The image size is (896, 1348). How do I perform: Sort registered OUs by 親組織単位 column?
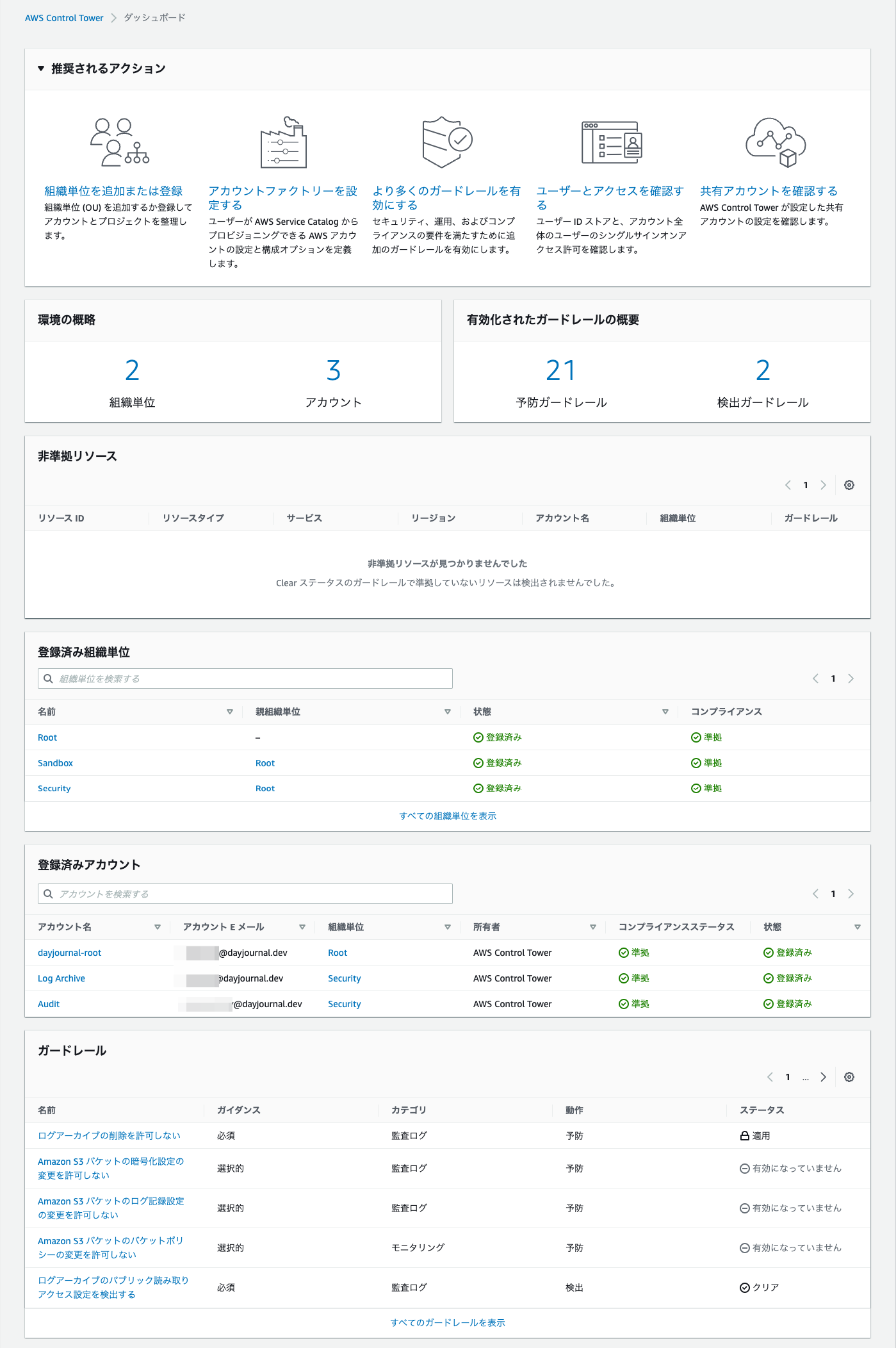[x=448, y=712]
